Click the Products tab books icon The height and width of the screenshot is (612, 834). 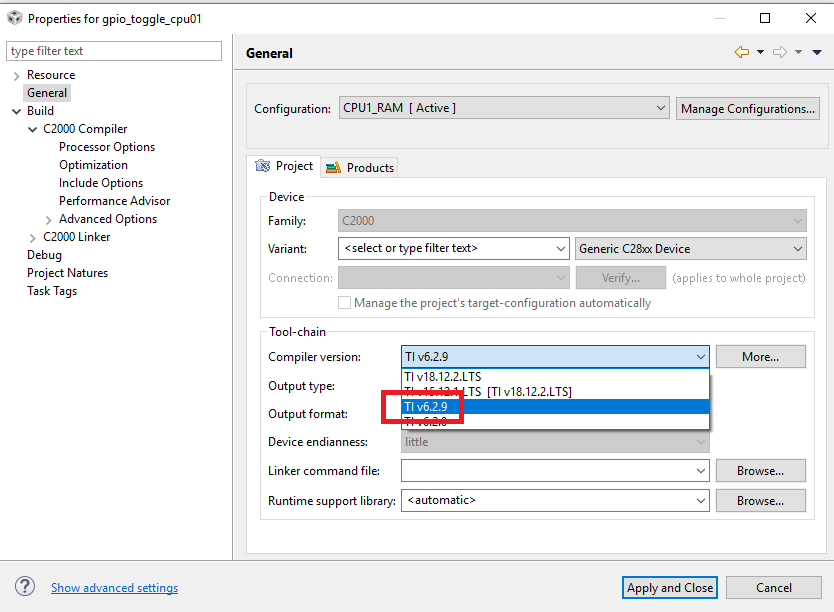coord(333,167)
